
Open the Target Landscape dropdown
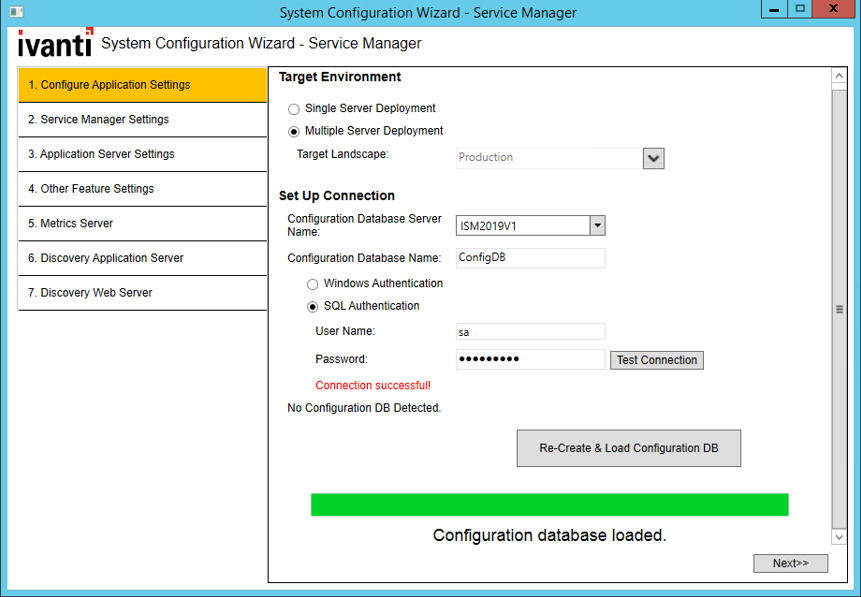[x=653, y=158]
